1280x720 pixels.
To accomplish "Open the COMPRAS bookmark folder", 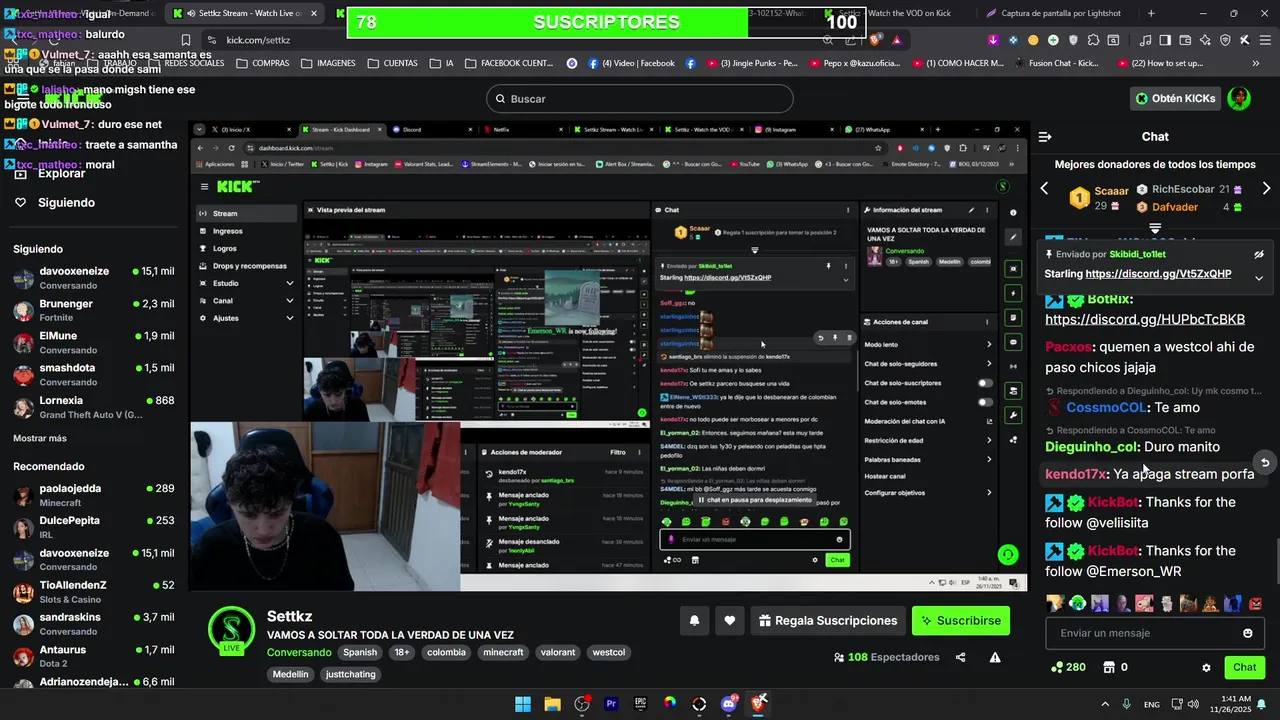I will [263, 63].
